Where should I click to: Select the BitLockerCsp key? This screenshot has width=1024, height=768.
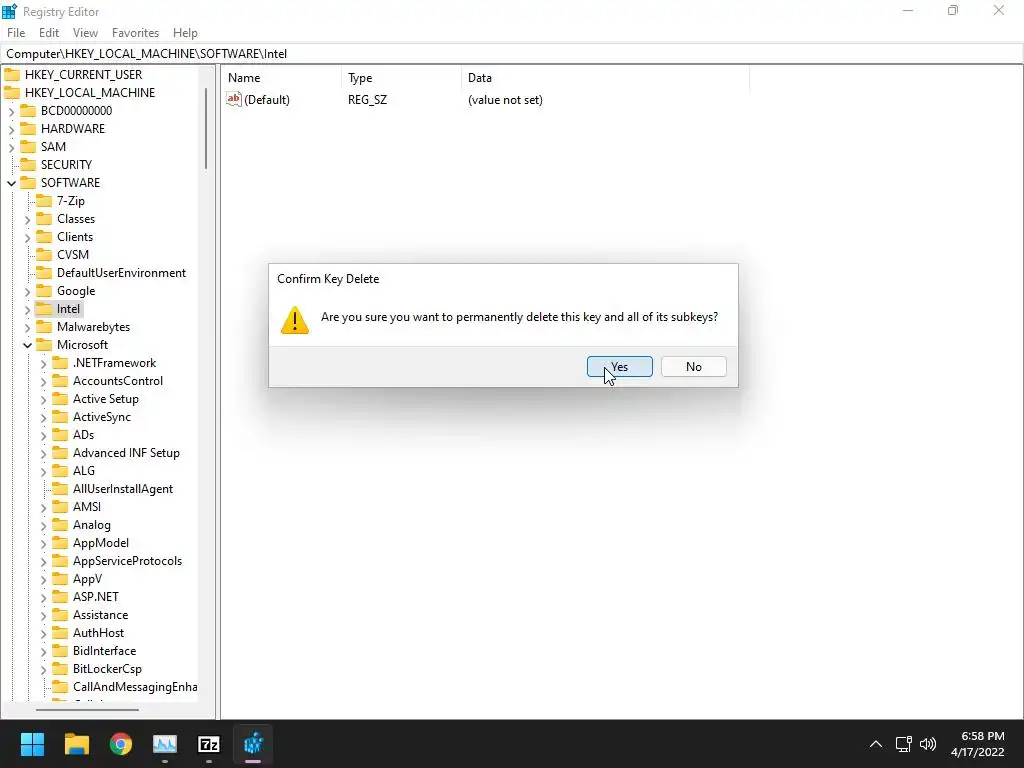point(107,669)
